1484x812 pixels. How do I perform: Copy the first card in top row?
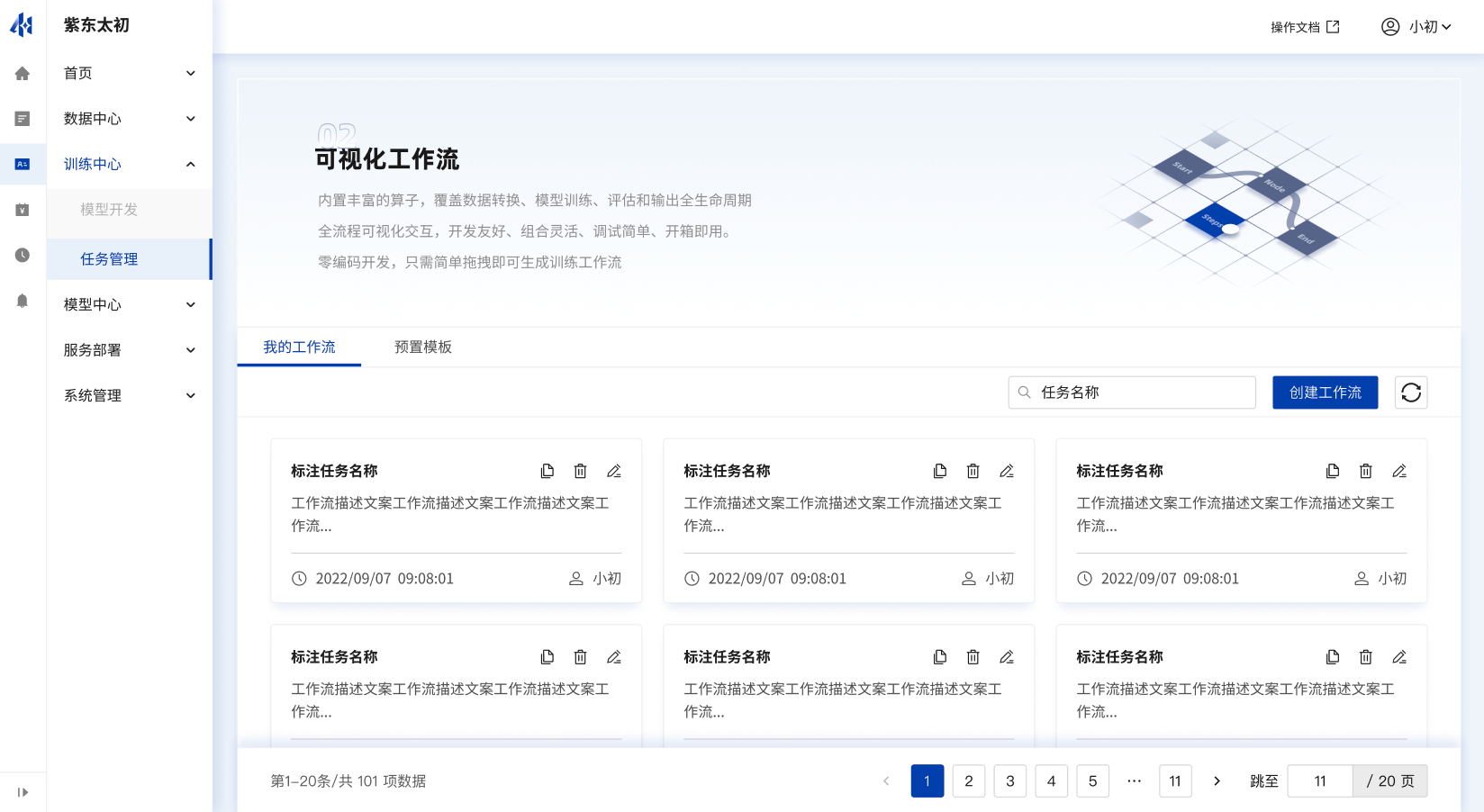click(x=547, y=471)
